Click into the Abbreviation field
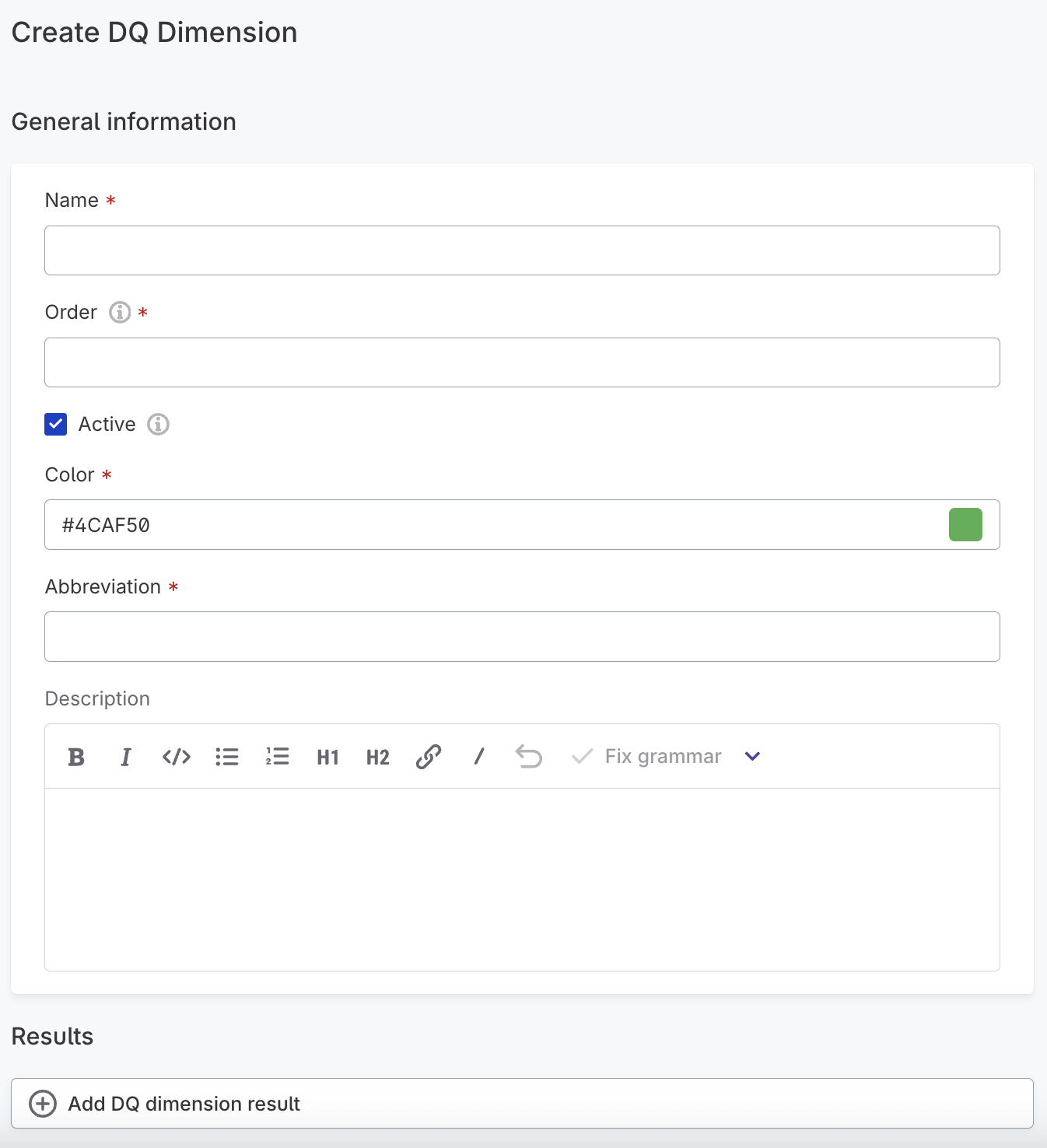Screen dimensions: 1047x1148 521,636
